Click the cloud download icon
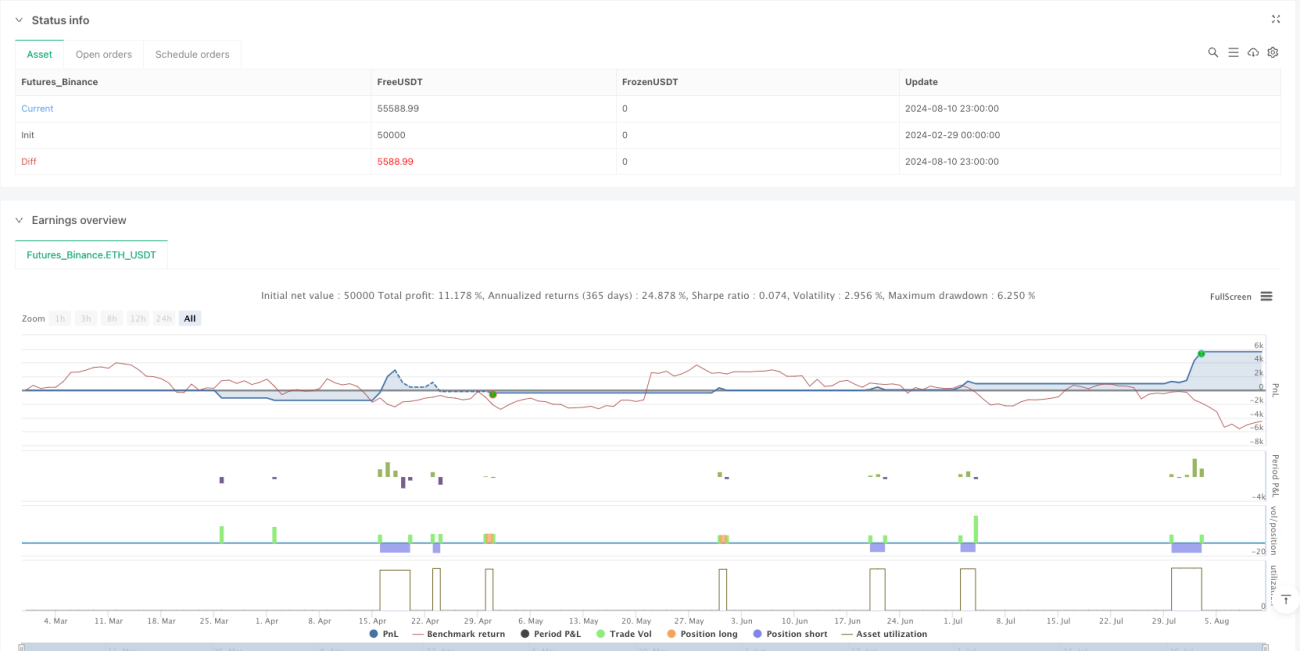The width and height of the screenshot is (1300, 651). click(1253, 52)
